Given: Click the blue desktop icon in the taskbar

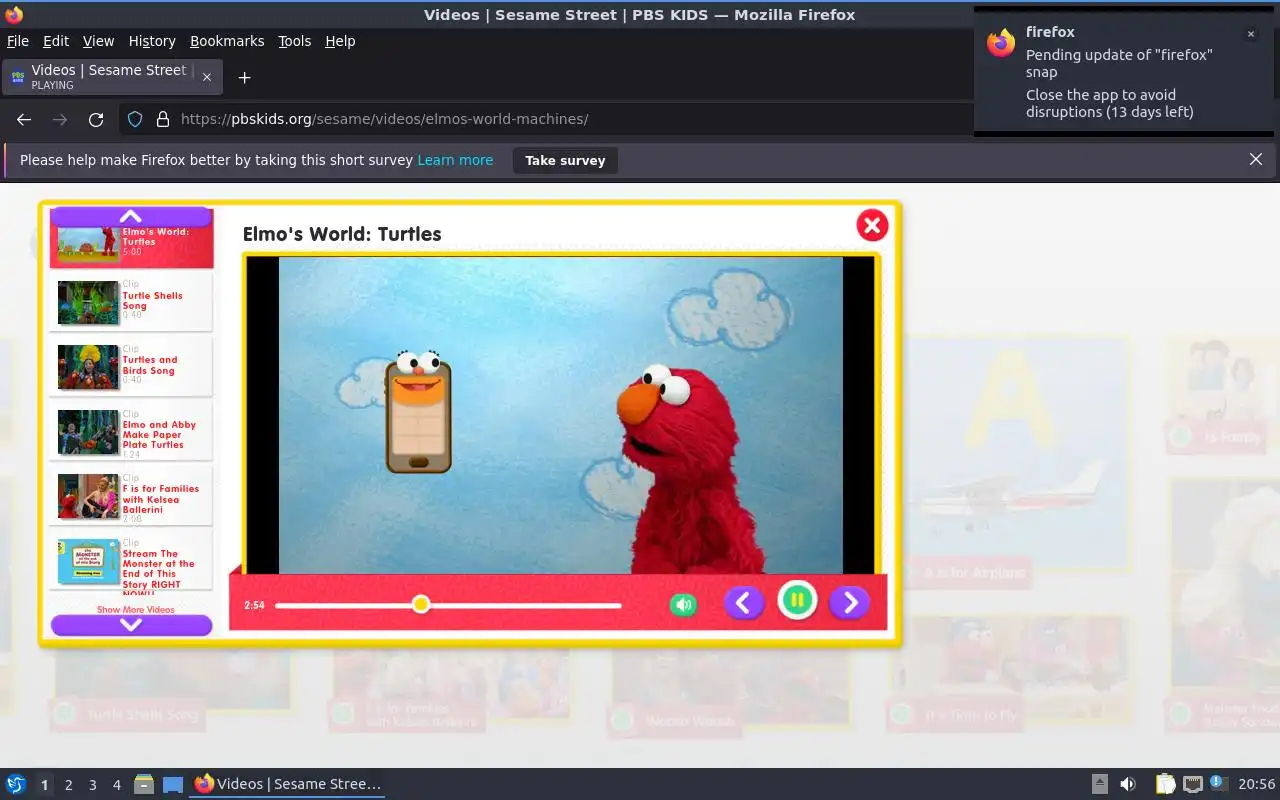Looking at the screenshot, I should click(173, 785).
